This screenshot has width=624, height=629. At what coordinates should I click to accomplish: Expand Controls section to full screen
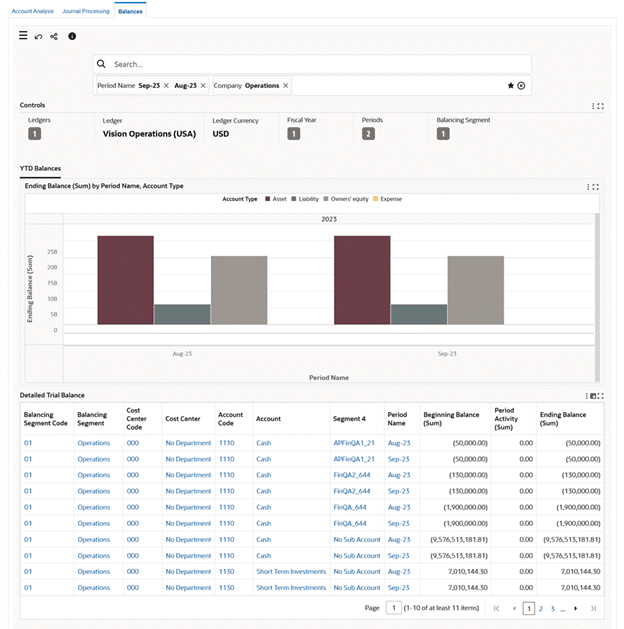600,106
